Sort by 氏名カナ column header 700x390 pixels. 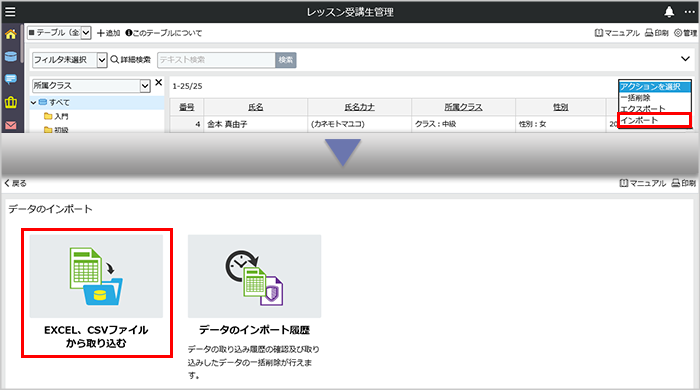[359, 107]
